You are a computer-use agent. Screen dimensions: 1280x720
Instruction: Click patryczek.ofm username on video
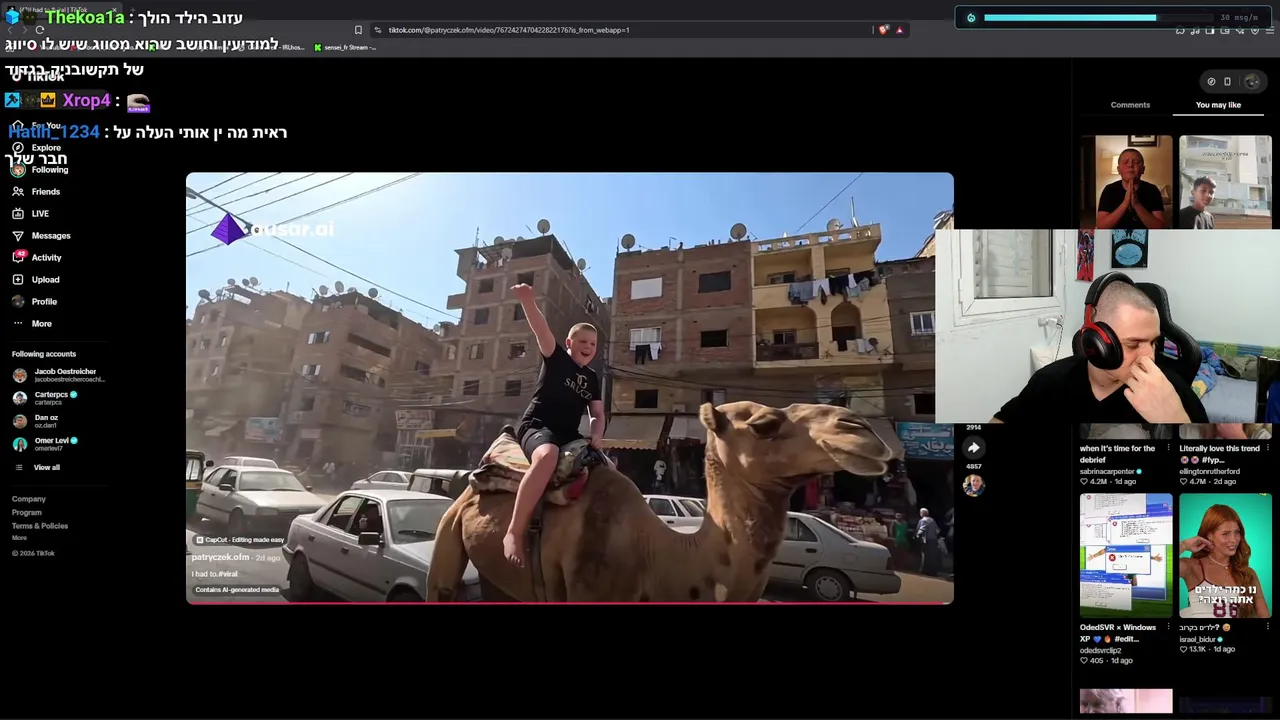tap(220, 557)
